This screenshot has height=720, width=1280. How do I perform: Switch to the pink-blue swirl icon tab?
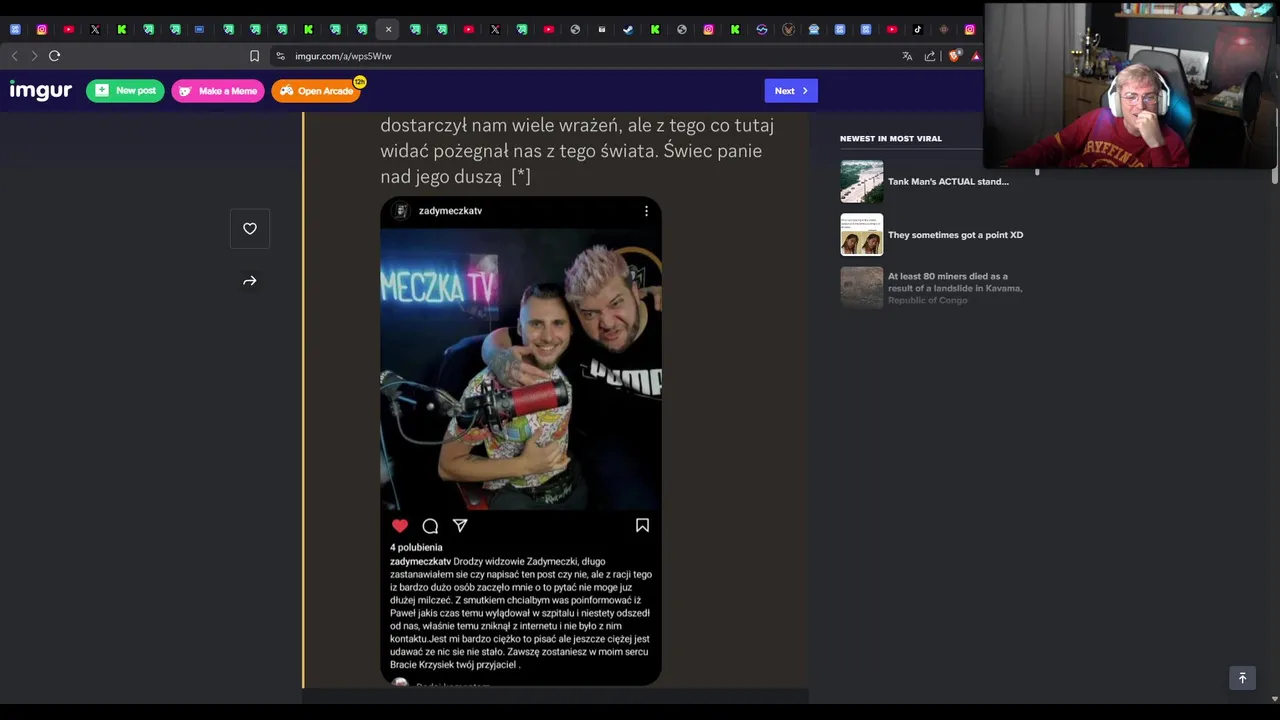[x=762, y=29]
